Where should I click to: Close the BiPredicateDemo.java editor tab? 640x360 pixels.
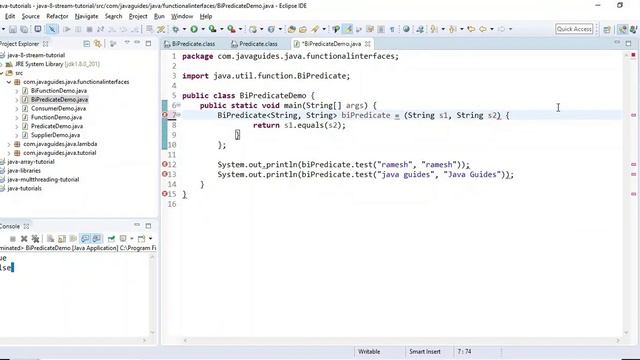coord(367,44)
